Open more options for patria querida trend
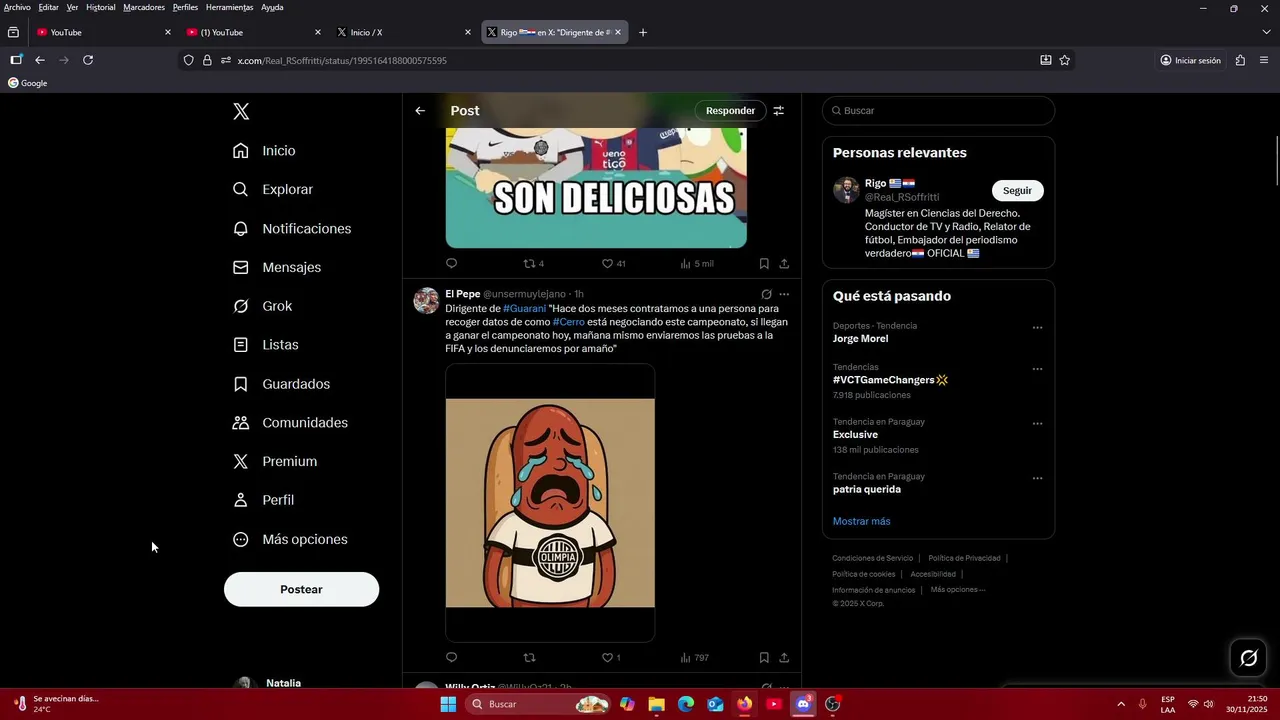Viewport: 1280px width, 720px height. [1037, 479]
